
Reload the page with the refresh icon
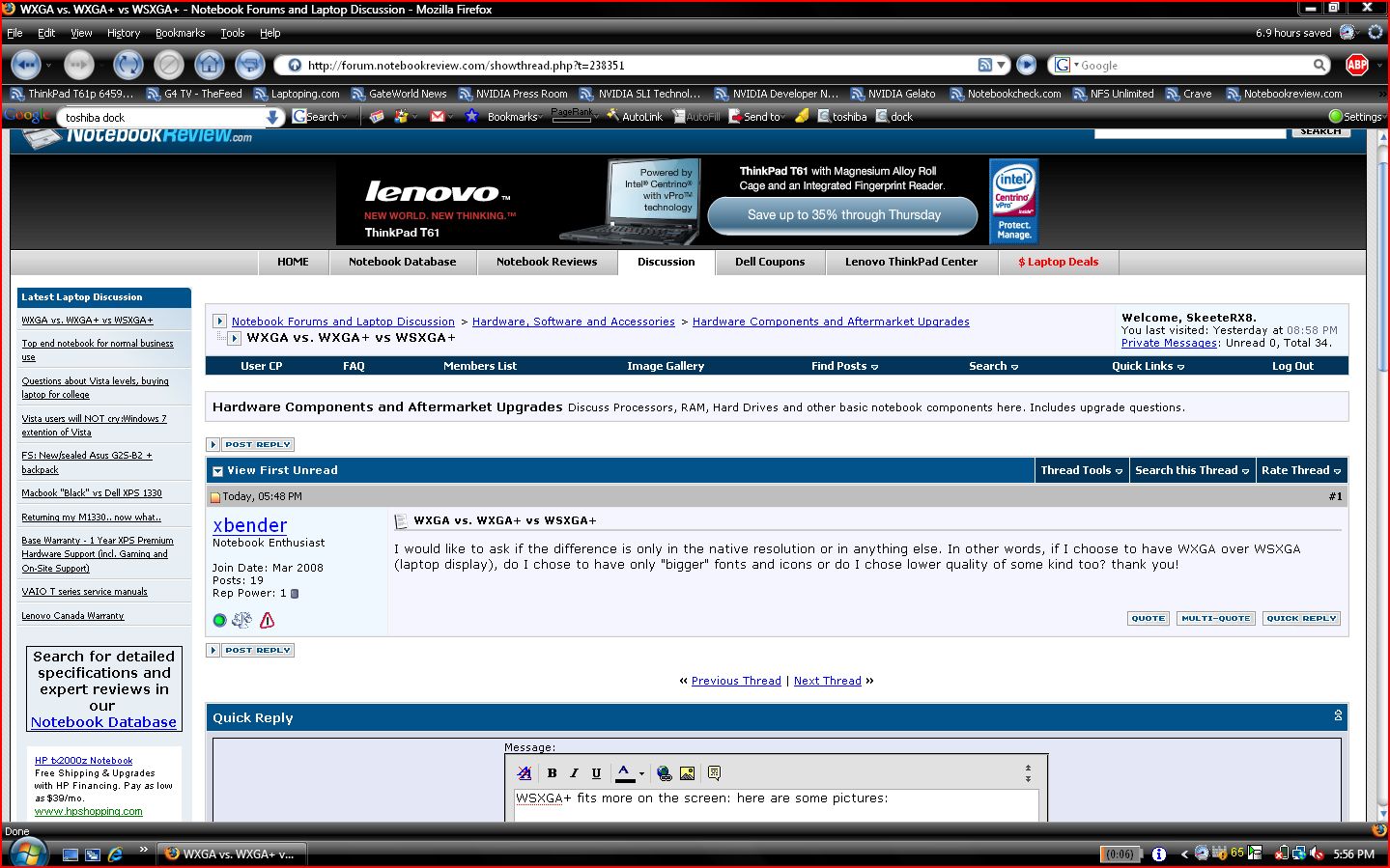128,65
